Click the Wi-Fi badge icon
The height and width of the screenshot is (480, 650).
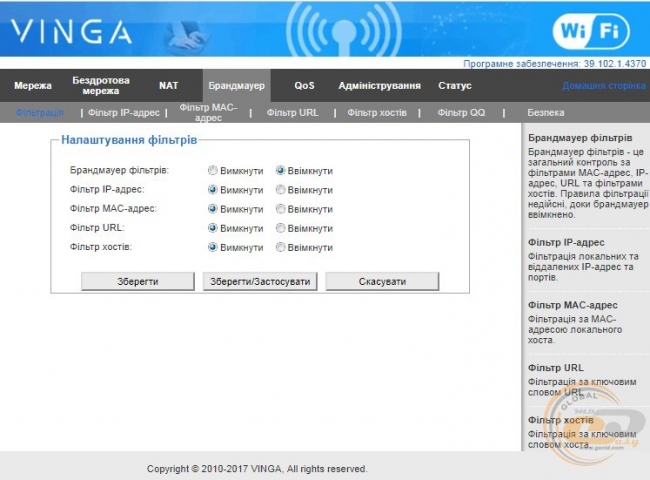click(x=591, y=31)
